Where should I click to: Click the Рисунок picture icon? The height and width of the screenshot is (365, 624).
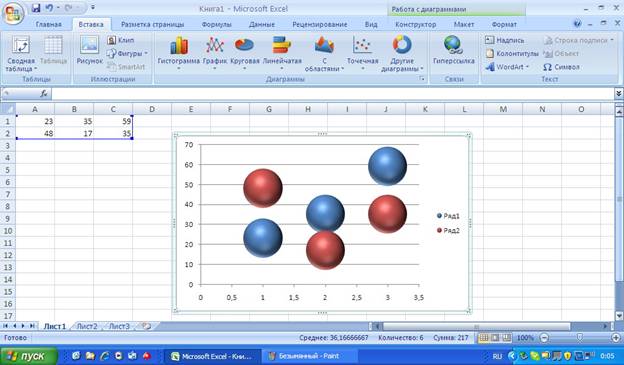(90, 50)
